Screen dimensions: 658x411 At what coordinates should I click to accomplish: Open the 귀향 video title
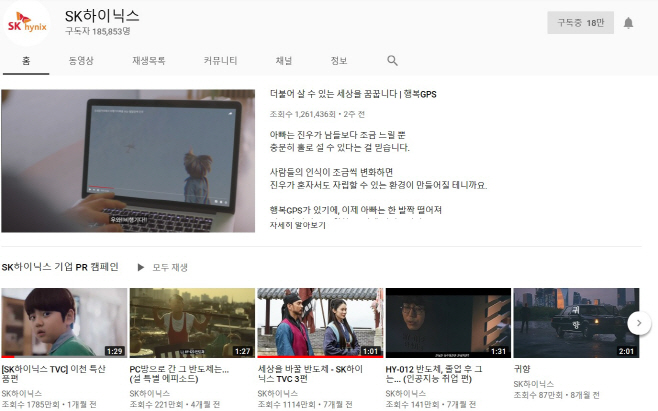[522, 369]
